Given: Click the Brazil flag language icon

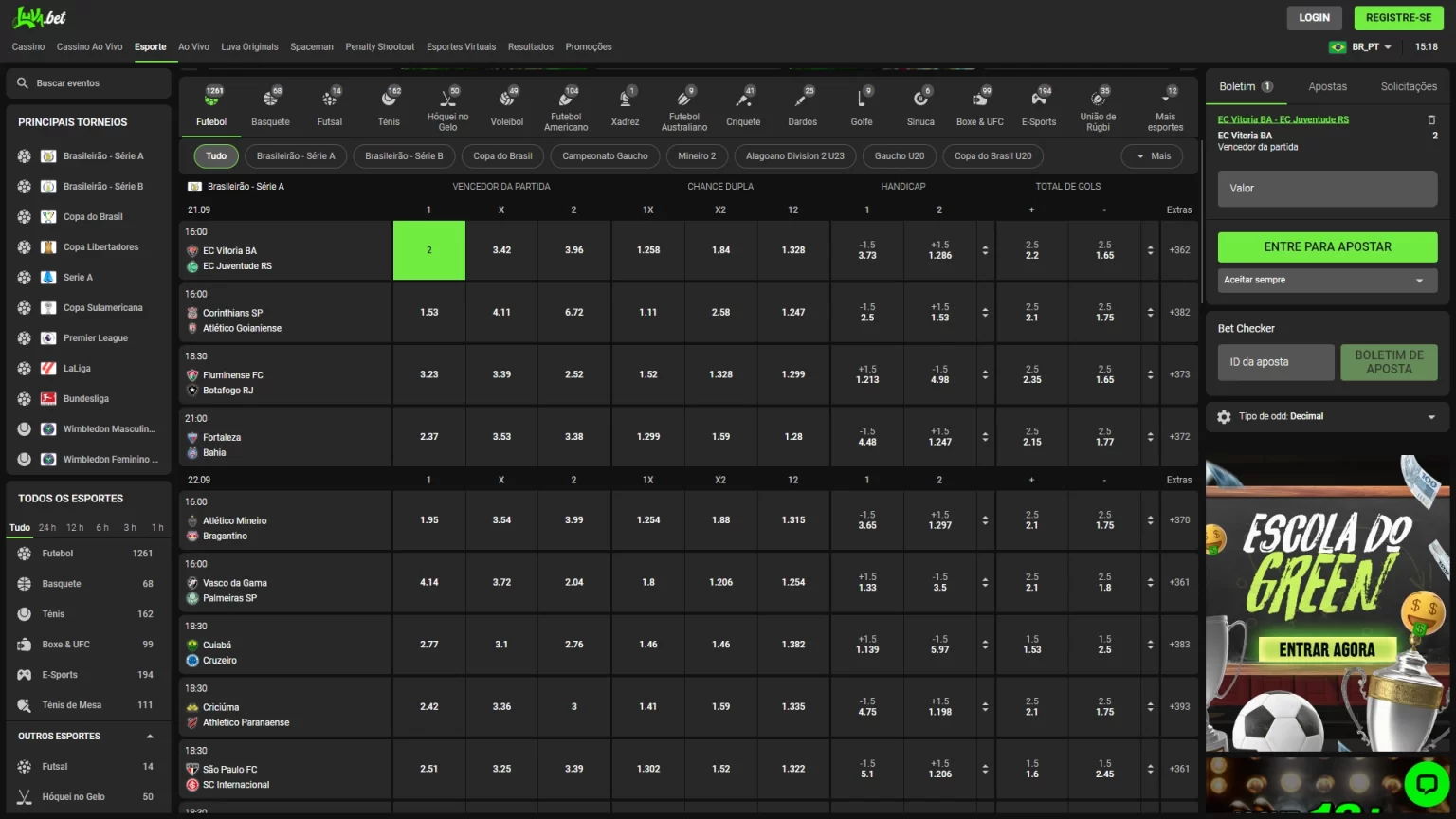Looking at the screenshot, I should 1338,46.
